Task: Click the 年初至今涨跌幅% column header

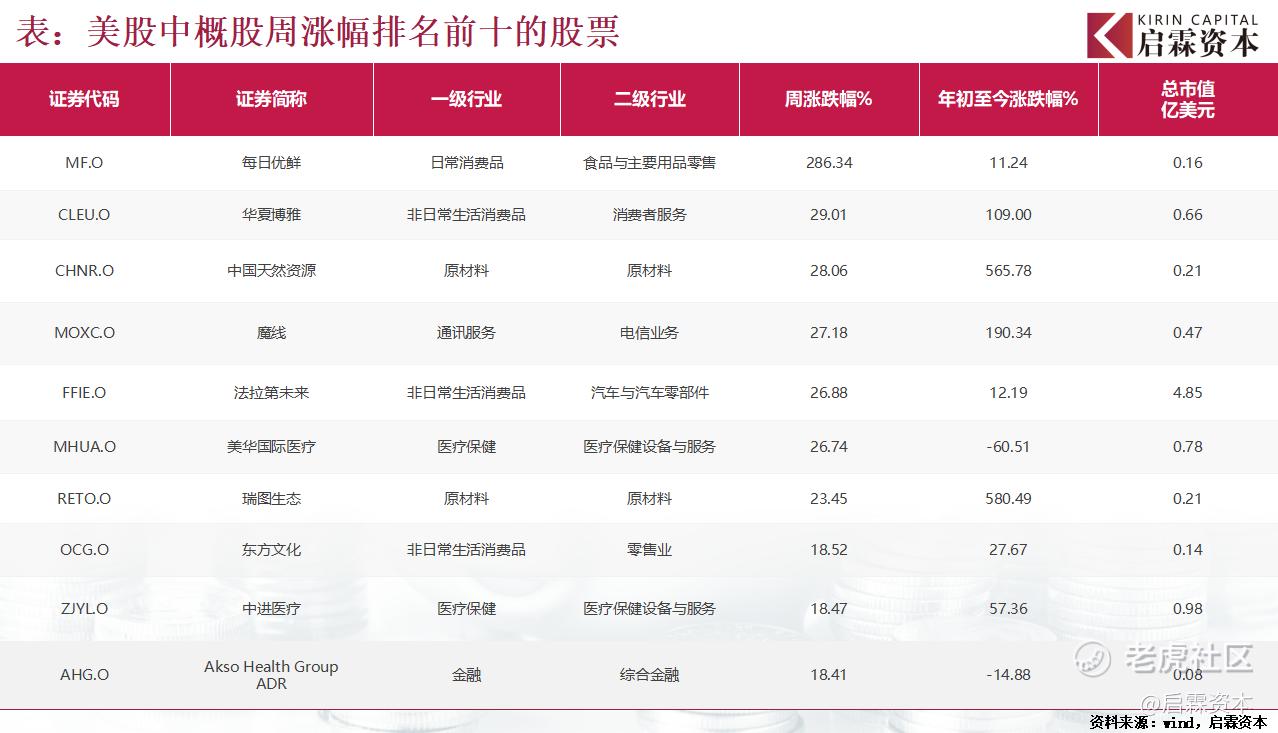Action: tap(1008, 99)
